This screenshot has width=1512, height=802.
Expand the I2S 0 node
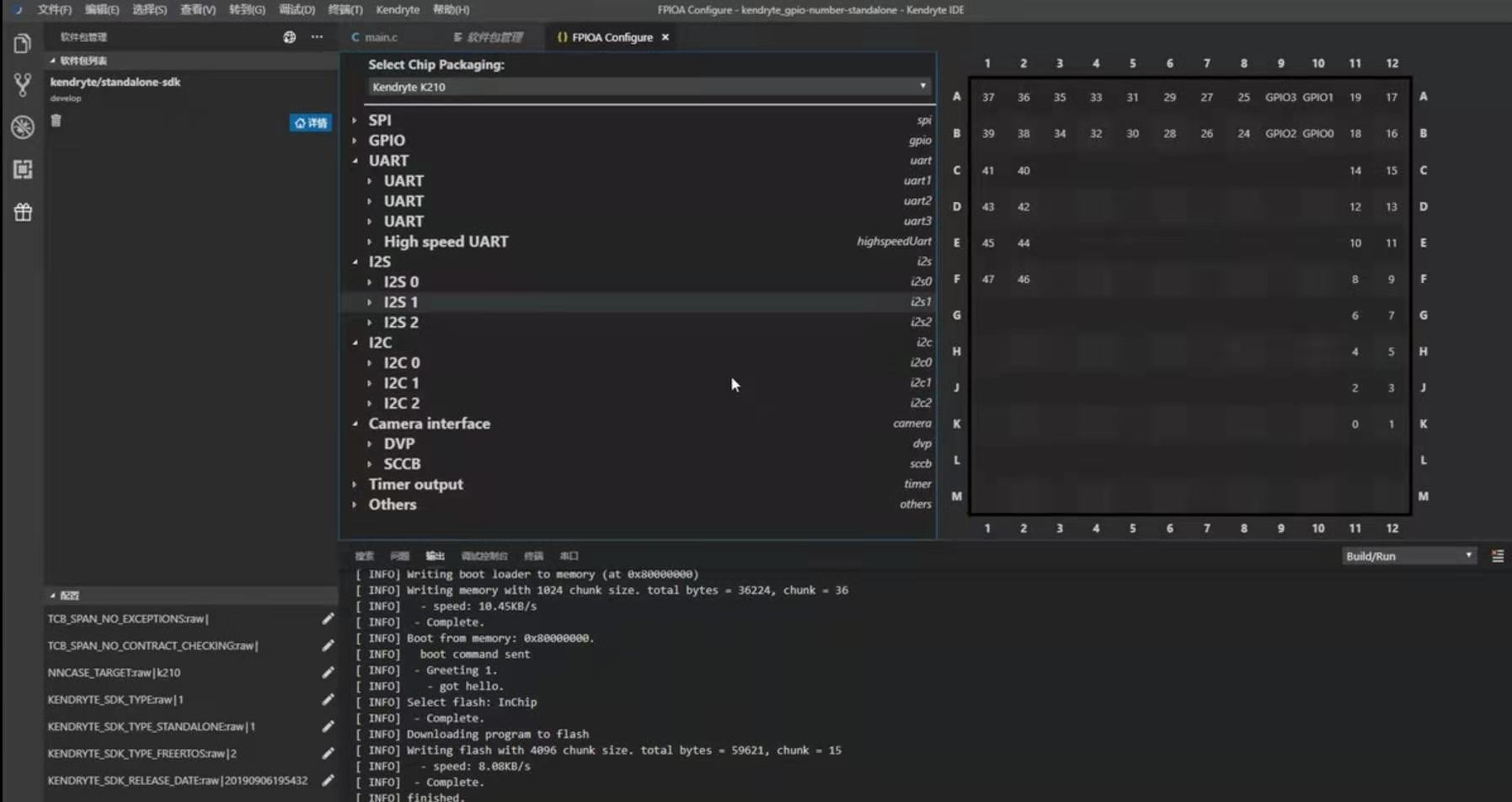(370, 282)
